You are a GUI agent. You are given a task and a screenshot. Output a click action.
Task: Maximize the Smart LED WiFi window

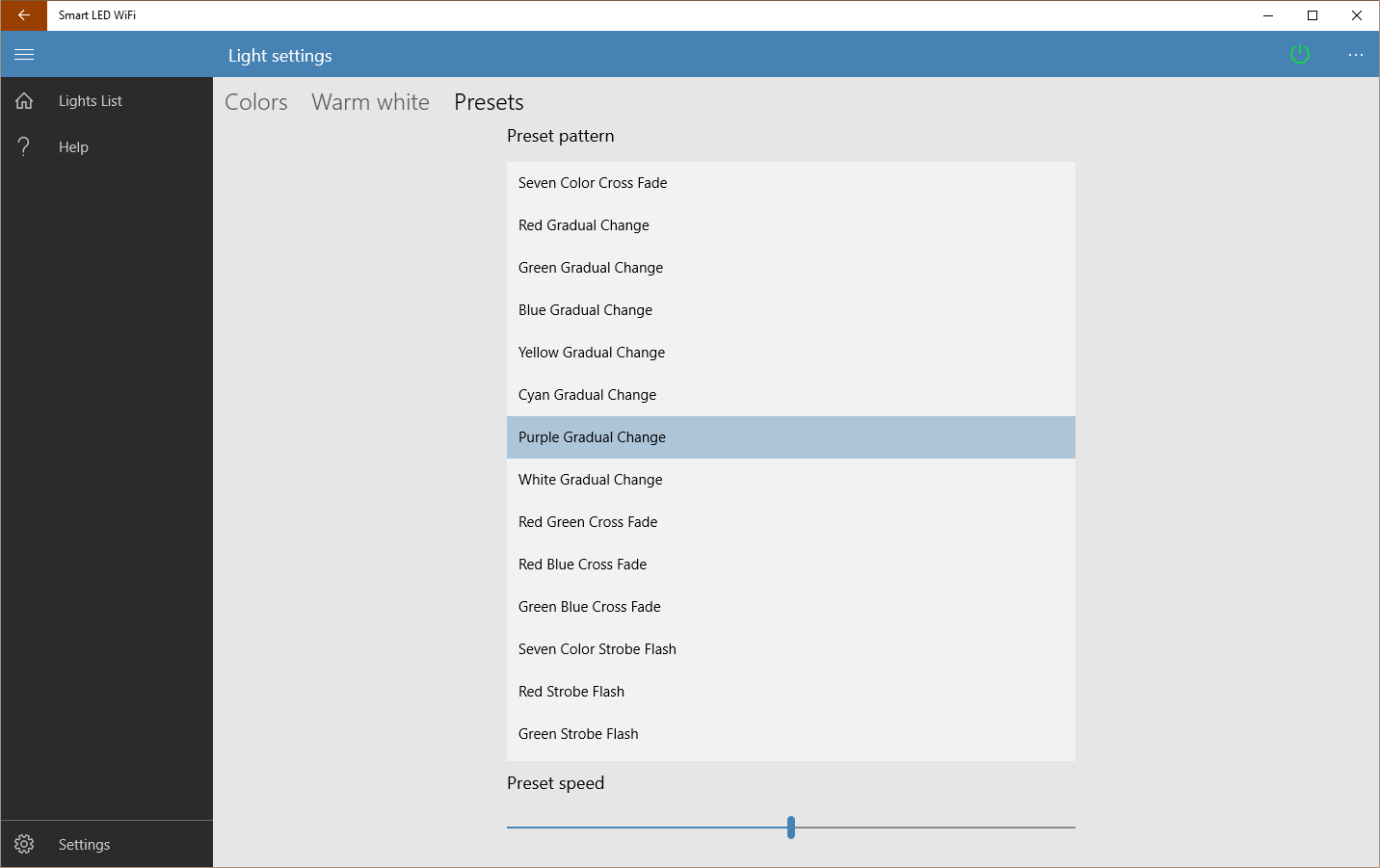(1313, 15)
